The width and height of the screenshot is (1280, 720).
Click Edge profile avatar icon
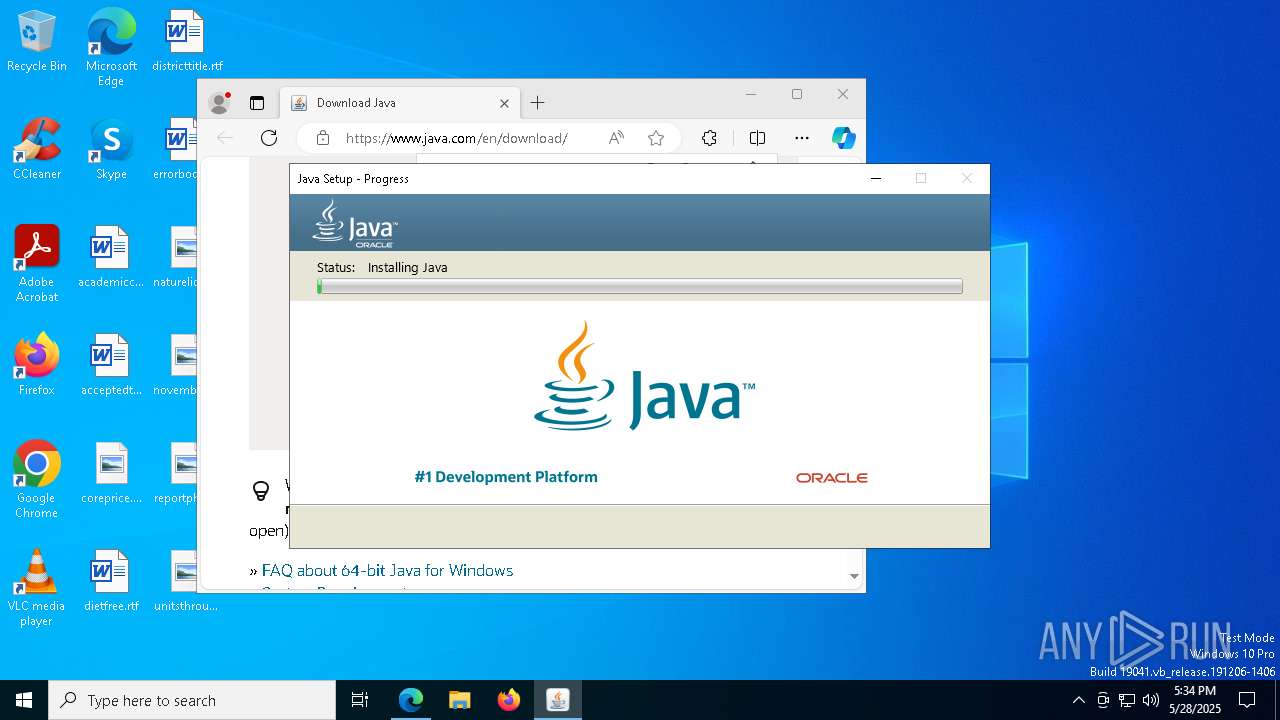[219, 103]
